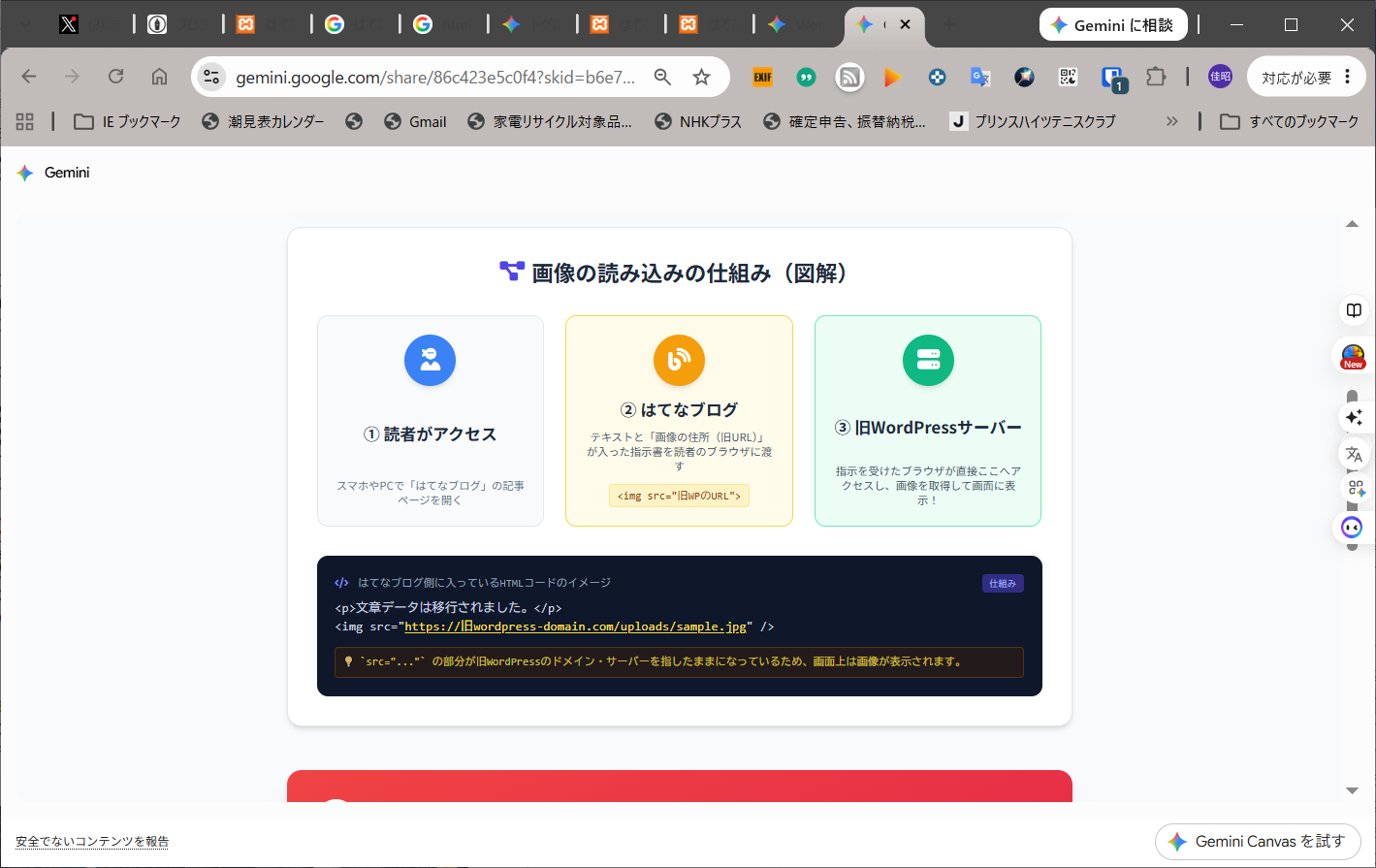The height and width of the screenshot is (868, 1376).
Task: Open the すべてのブックマーク folder
Action: click(1290, 121)
